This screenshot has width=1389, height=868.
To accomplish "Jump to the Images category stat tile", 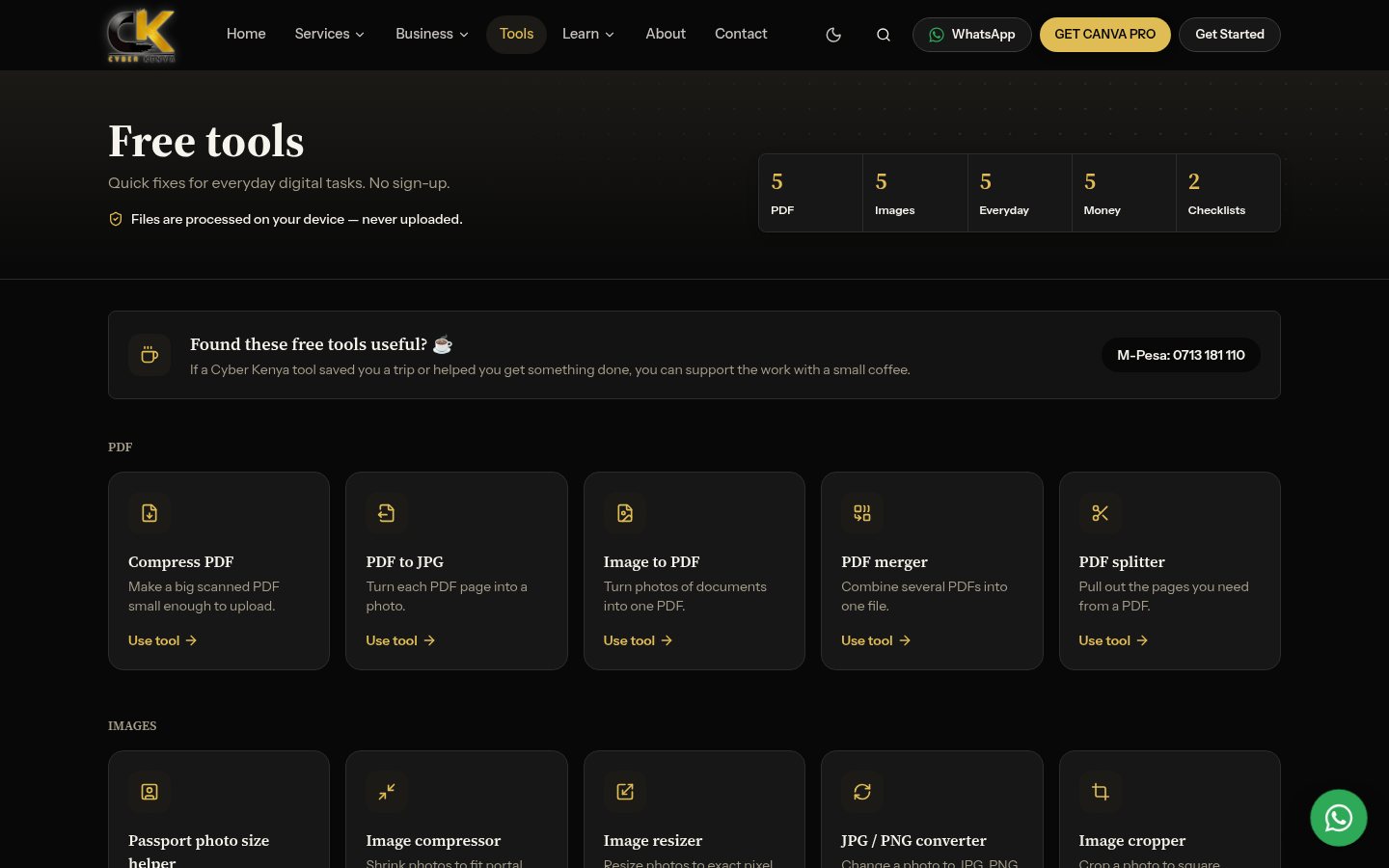I will pyautogui.click(x=915, y=193).
